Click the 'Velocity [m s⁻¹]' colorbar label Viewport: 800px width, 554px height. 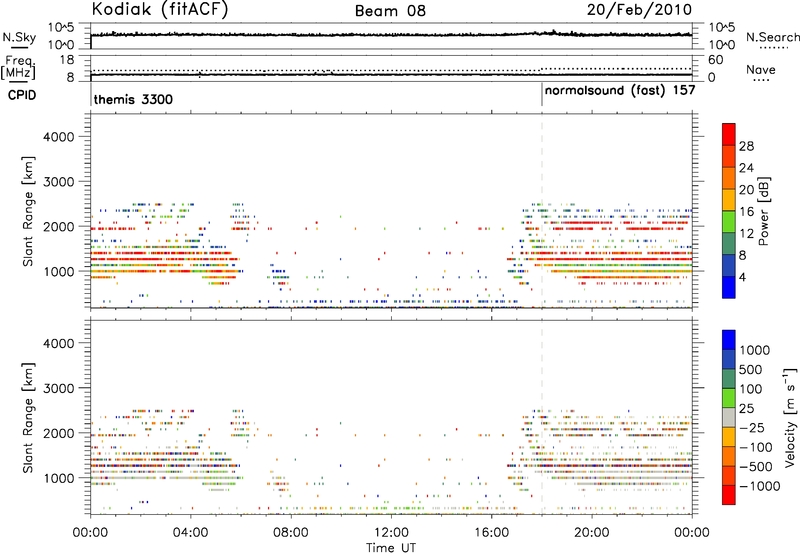(x=790, y=417)
